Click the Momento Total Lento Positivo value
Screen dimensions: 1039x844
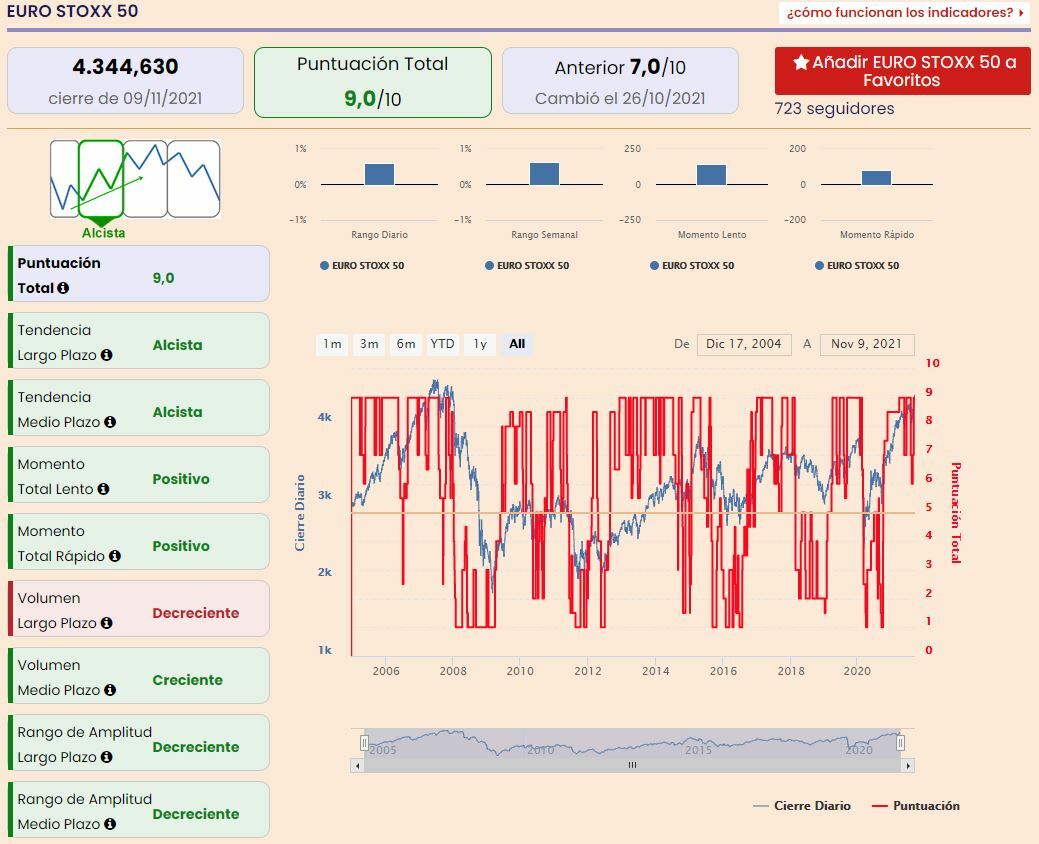coord(181,479)
